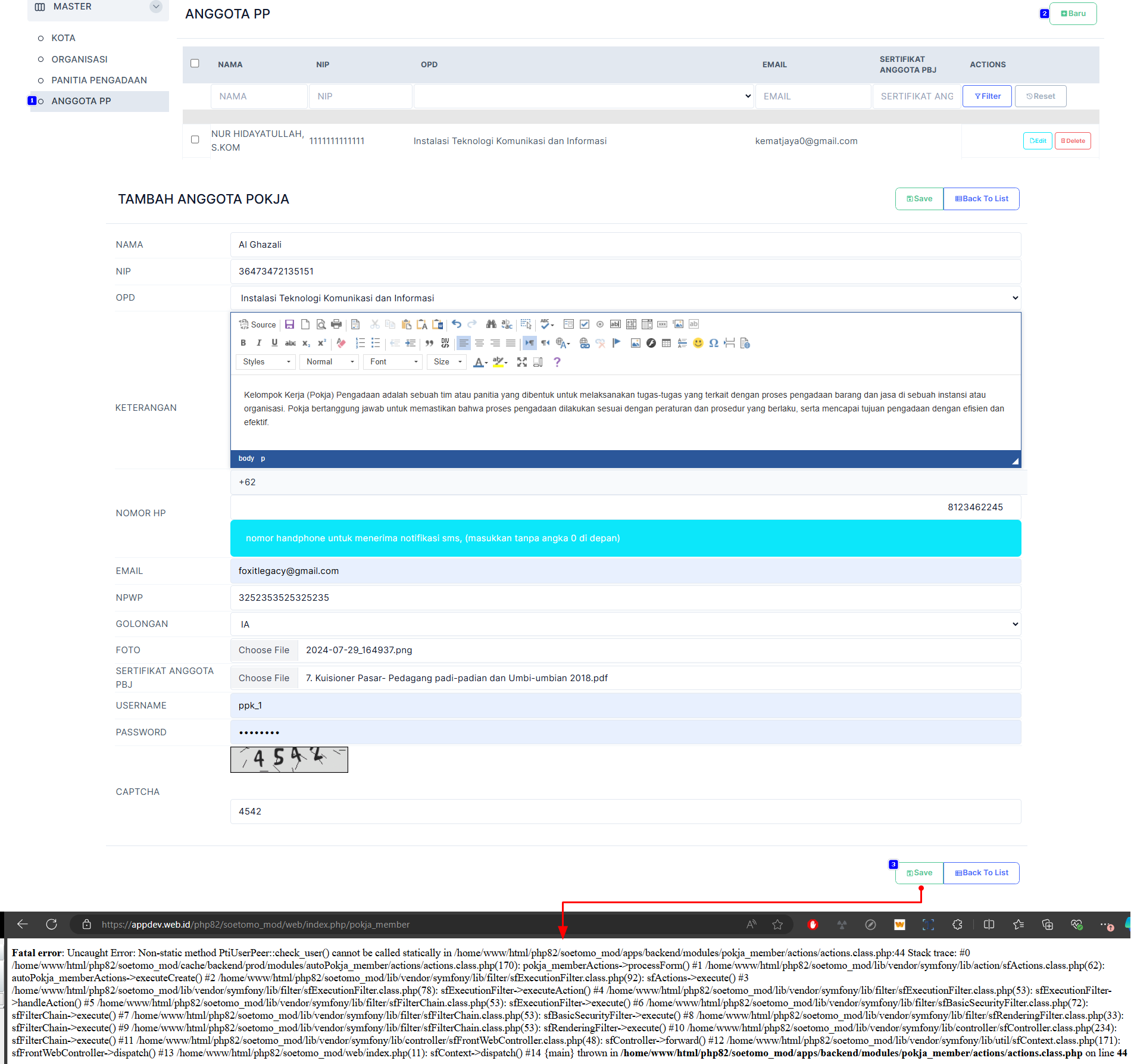Click the Filter button
The width and height of the screenshot is (1131, 1064).
987,96
